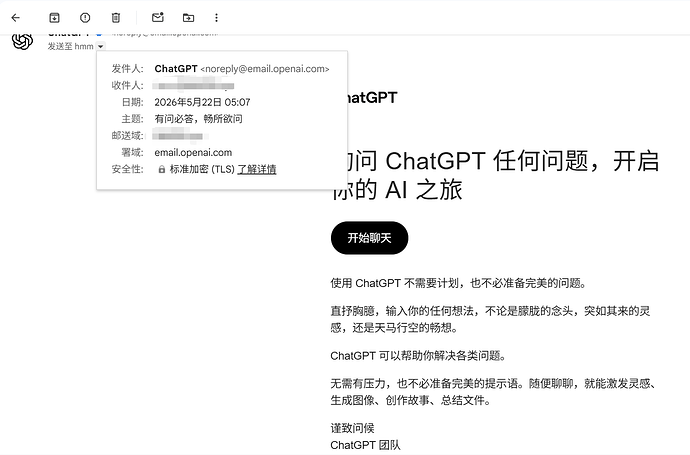690x455 pixels.
Task: Click the 发件人 label in details popup
Action: click(128, 69)
